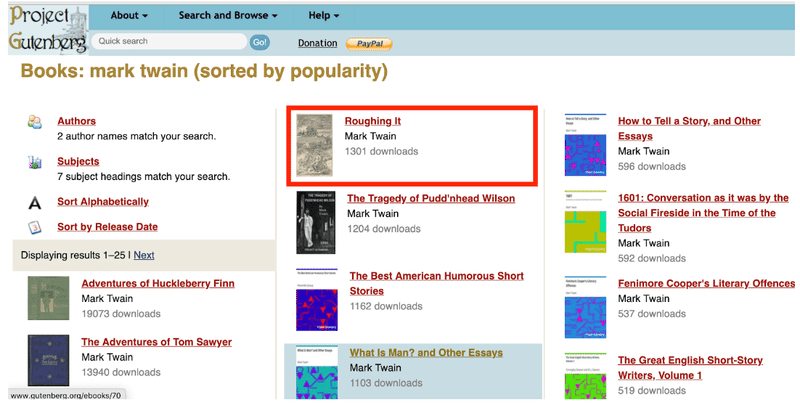Open What Is Man? and Other Essays
The height and width of the screenshot is (405, 800).
pos(426,352)
